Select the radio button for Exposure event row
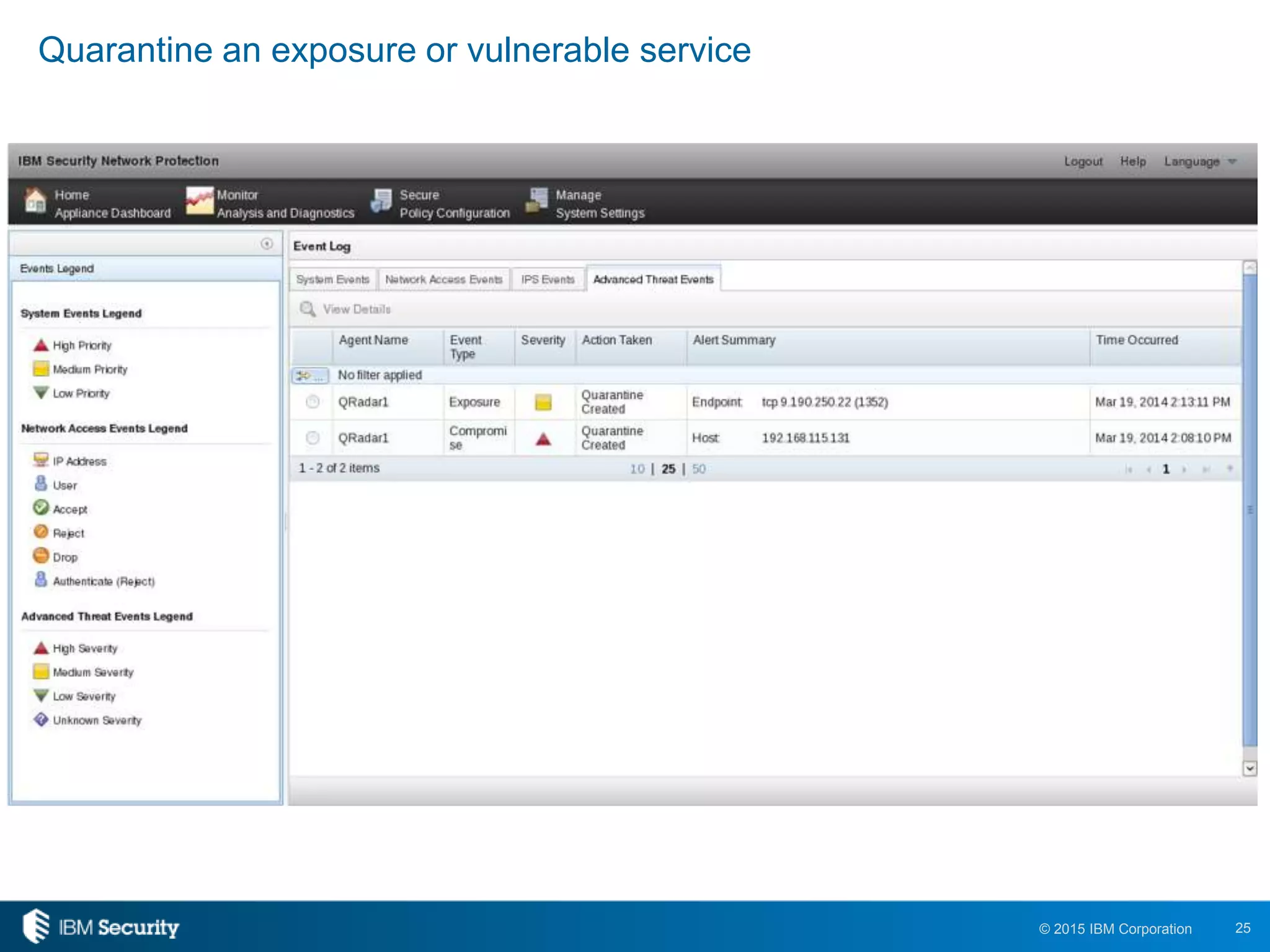 pyautogui.click(x=313, y=402)
